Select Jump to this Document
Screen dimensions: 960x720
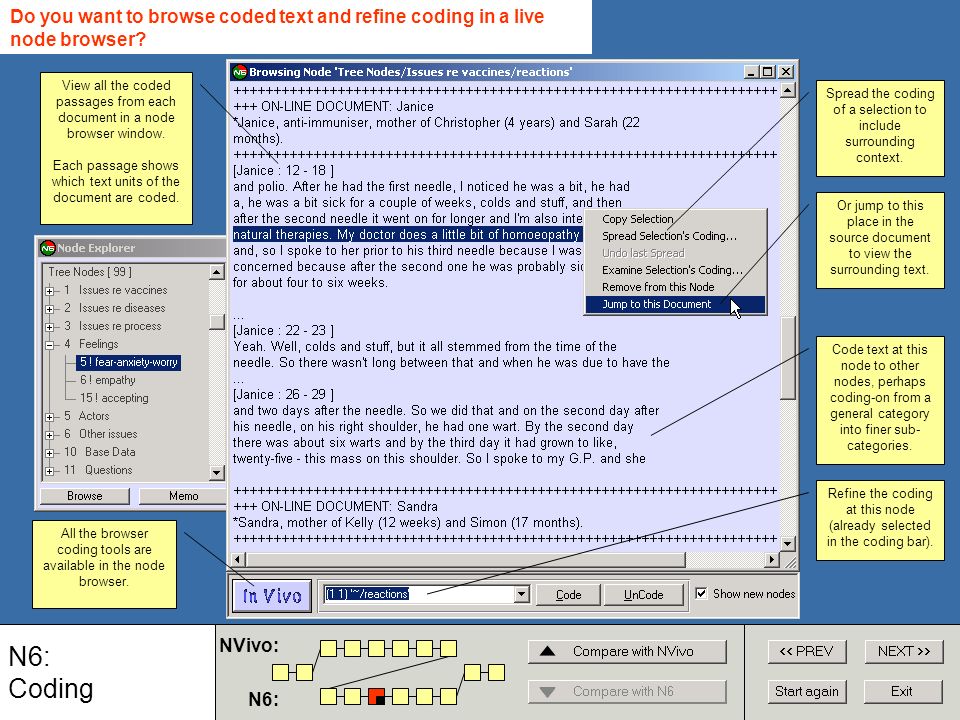[675, 304]
